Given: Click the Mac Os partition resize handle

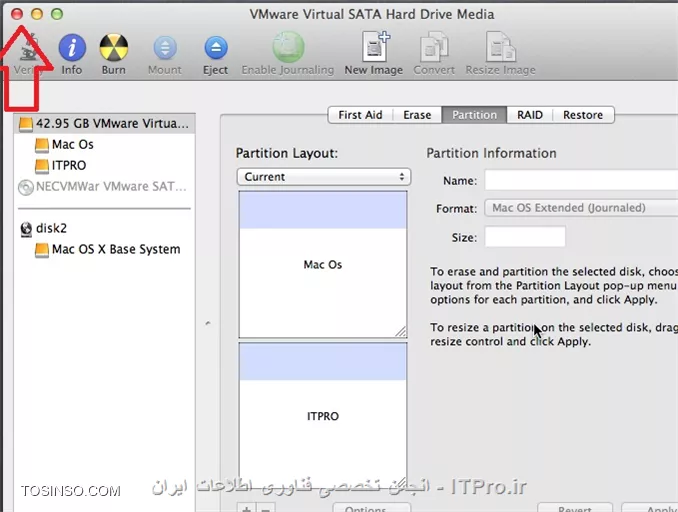Looking at the screenshot, I should tap(401, 332).
